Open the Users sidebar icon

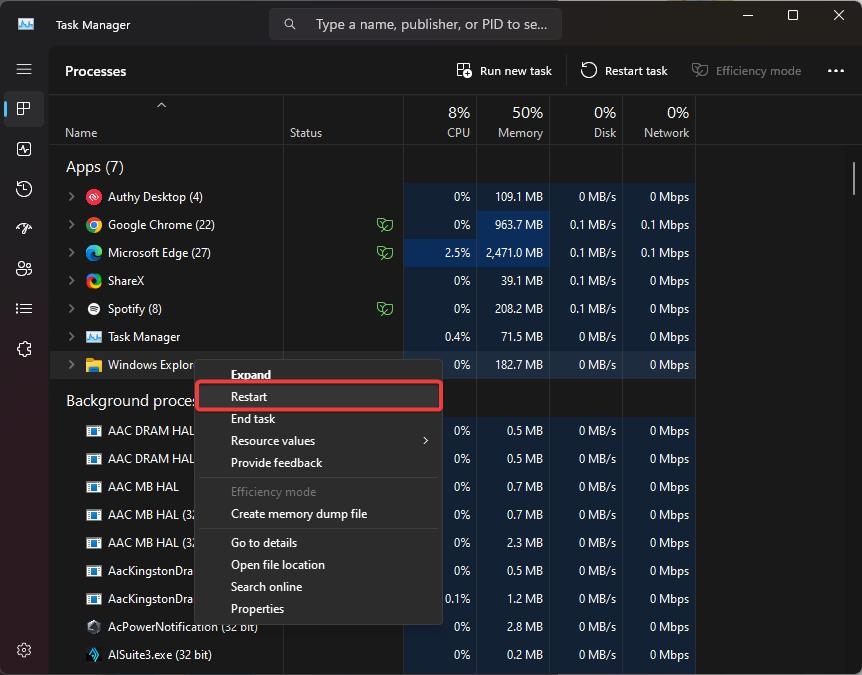pos(24,269)
